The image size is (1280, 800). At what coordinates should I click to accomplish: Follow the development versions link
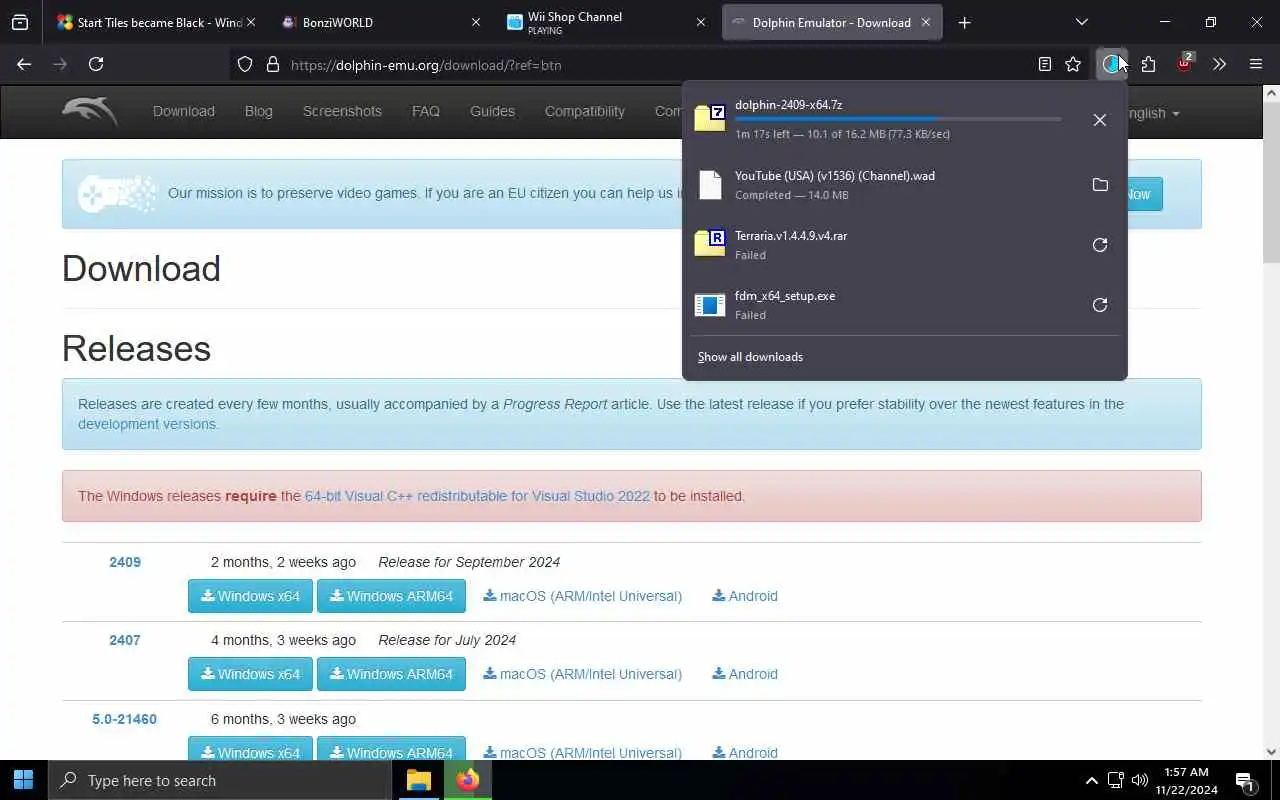coord(147,424)
